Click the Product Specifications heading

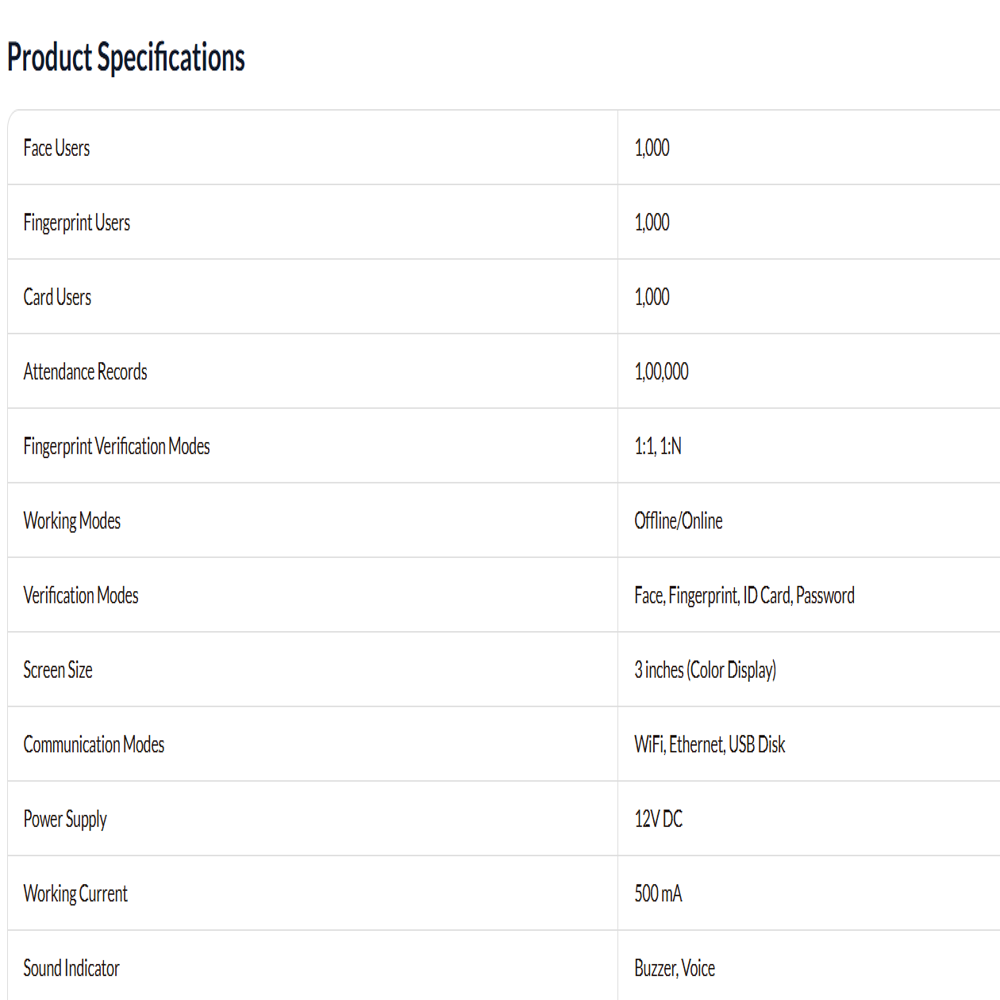click(x=126, y=57)
